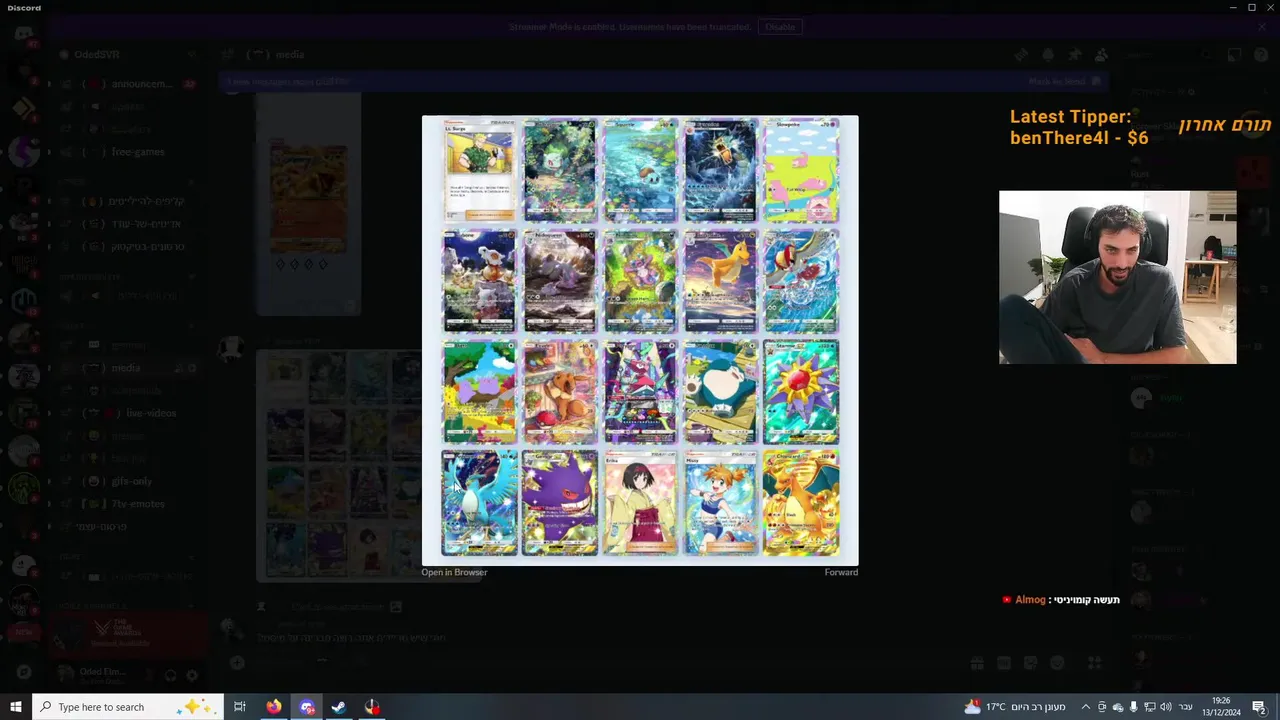The height and width of the screenshot is (720, 1280).
Task: Open Task View on the taskbar
Action: click(240, 707)
